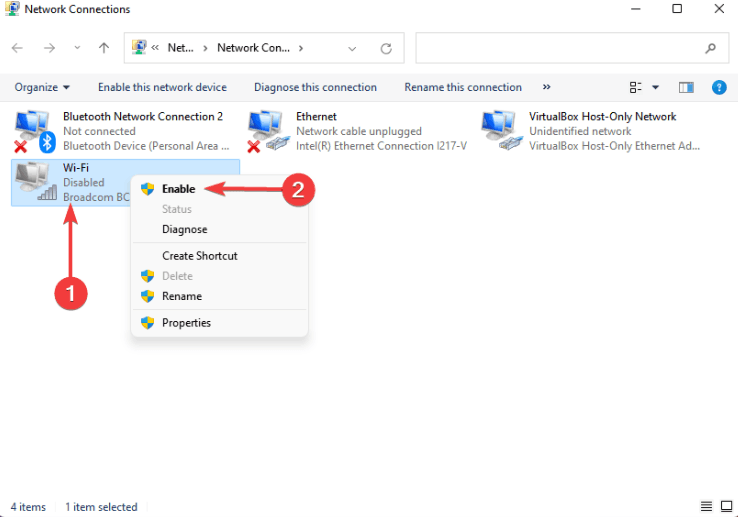Open the Help question mark icon
The image size is (738, 517).
pyautogui.click(x=719, y=87)
